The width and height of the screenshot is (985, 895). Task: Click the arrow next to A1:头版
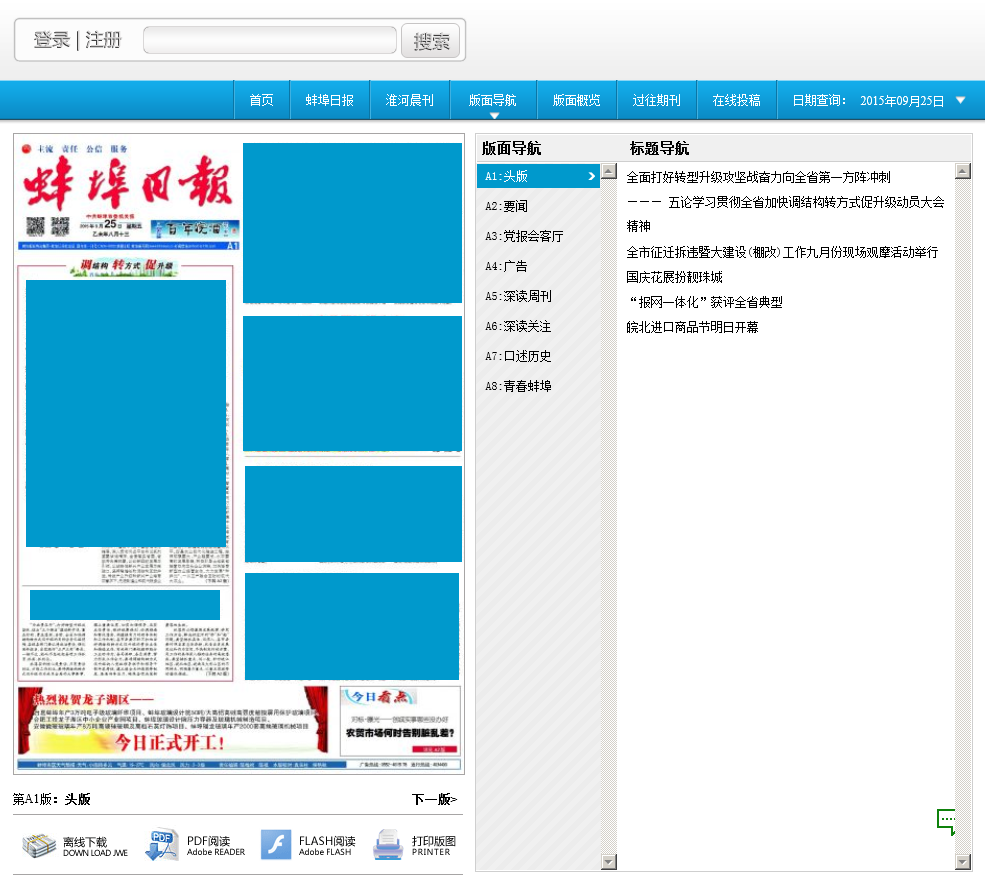591,176
